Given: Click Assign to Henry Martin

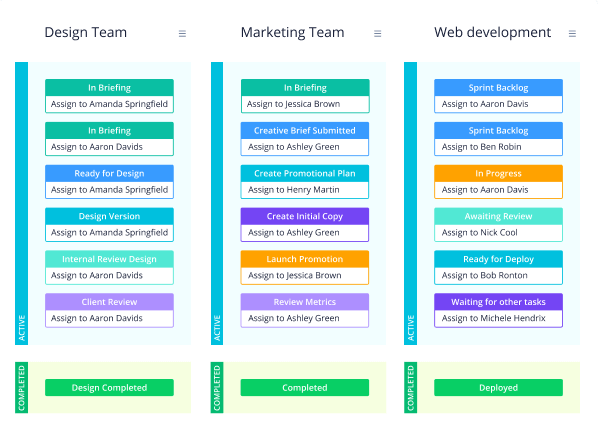Looking at the screenshot, I should [305, 190].
